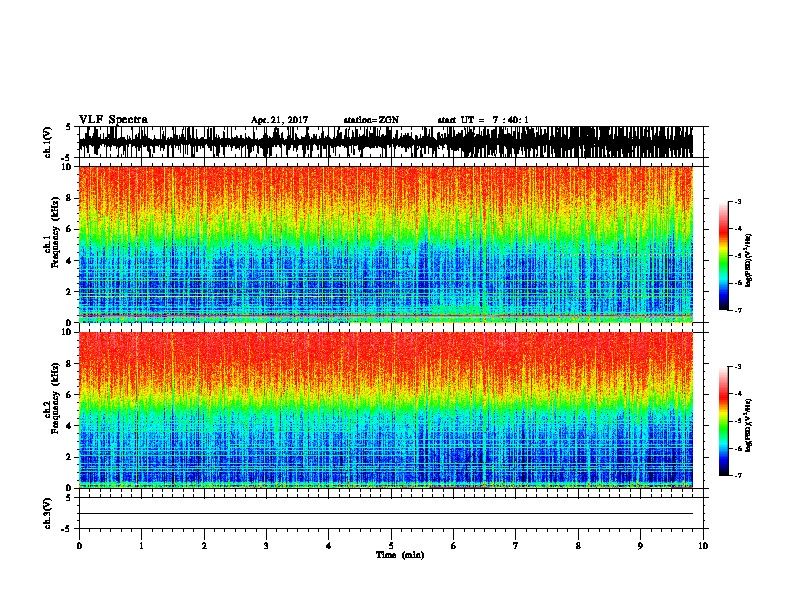Click the 'VLF Spectra' plot title
Image resolution: width=792 pixels, height=612 pixels.
(113, 120)
